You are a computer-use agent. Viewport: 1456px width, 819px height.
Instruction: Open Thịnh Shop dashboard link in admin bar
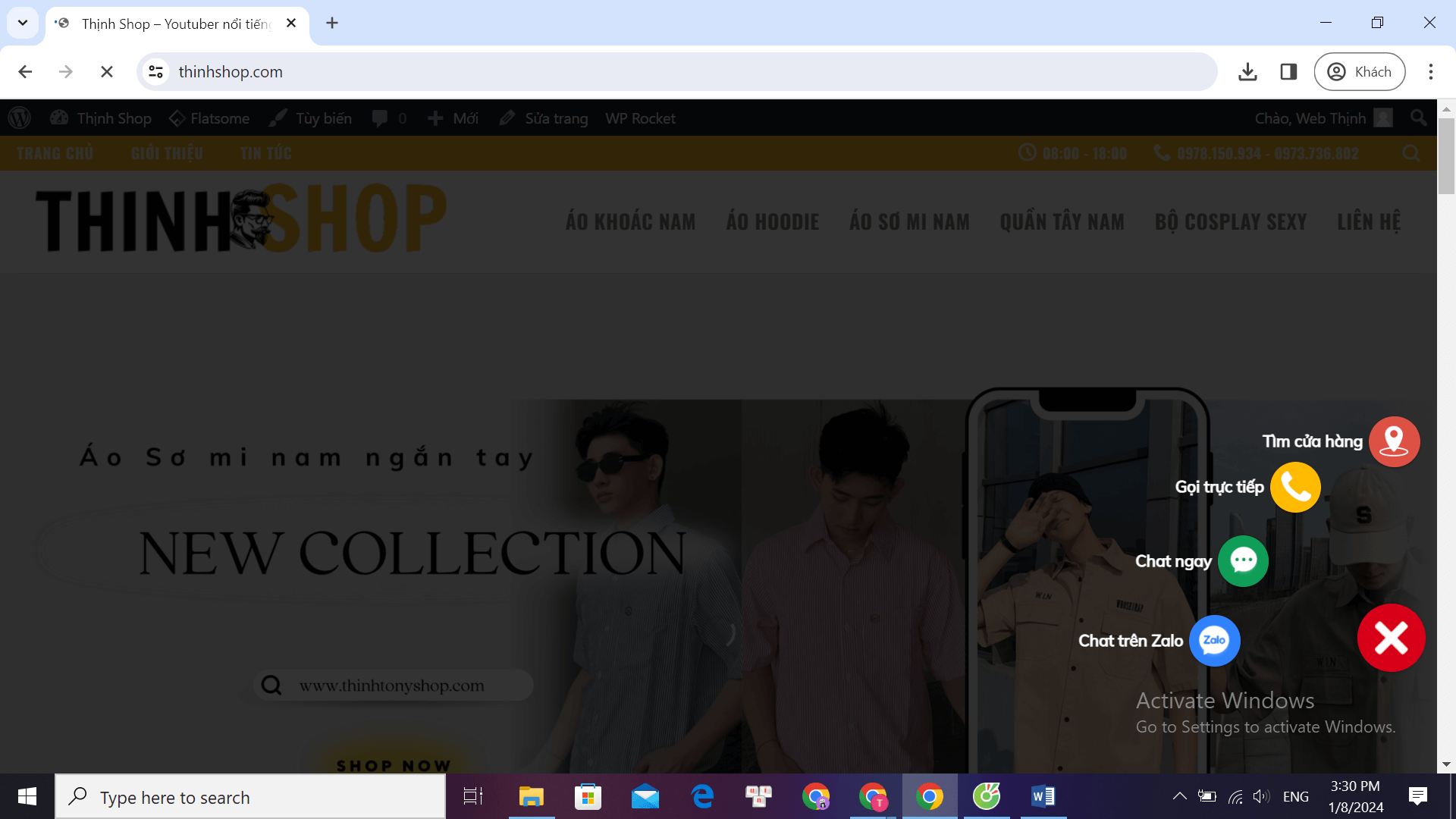tap(101, 118)
